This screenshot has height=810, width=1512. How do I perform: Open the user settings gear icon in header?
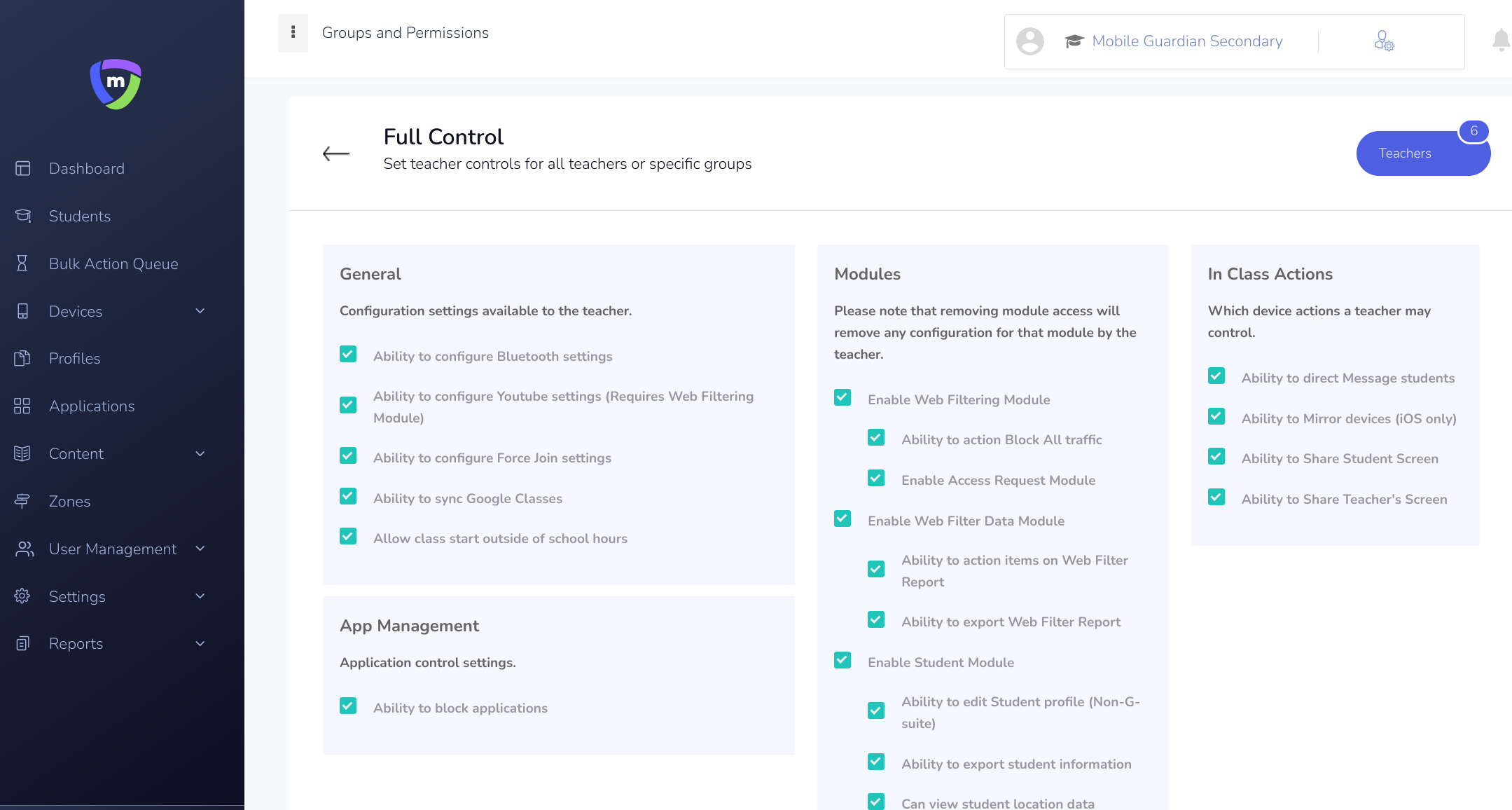[x=1384, y=41]
